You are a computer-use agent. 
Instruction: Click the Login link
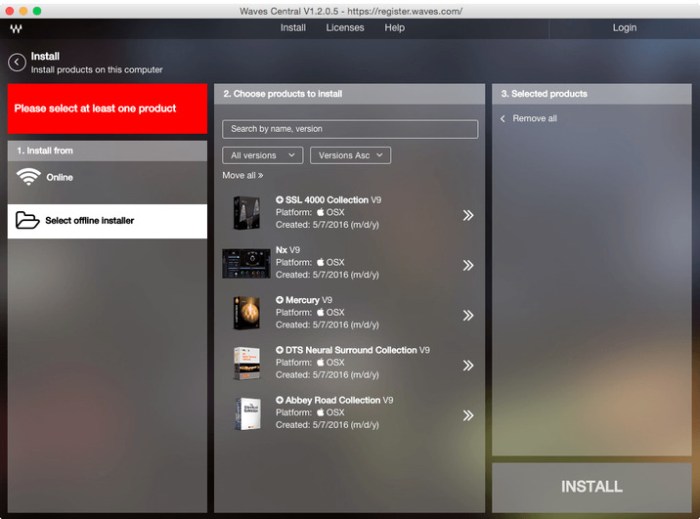tap(625, 28)
